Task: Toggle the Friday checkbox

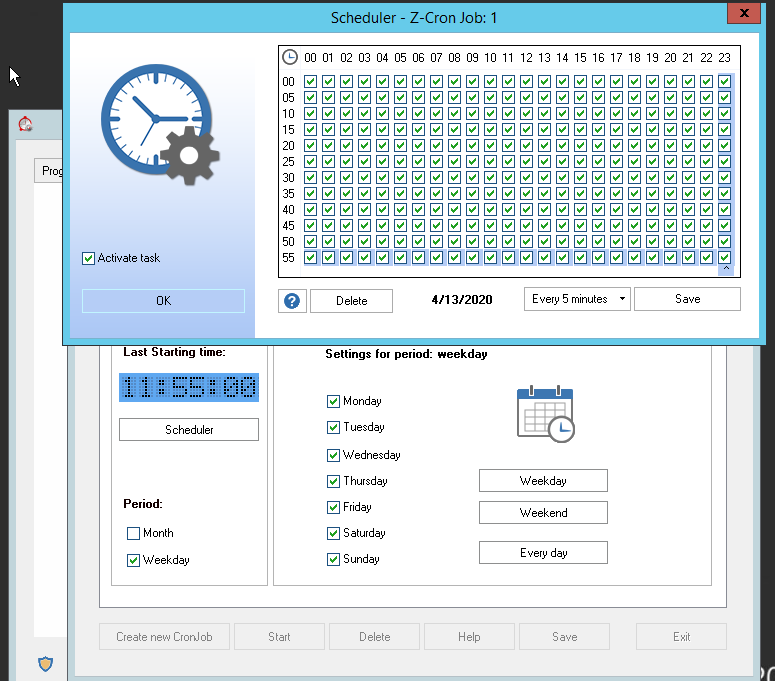Action: [x=333, y=508]
